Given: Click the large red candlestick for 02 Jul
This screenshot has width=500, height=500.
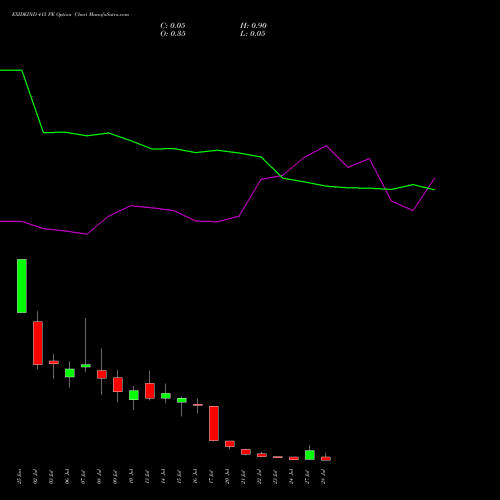Looking at the screenshot, I should (x=38, y=343).
